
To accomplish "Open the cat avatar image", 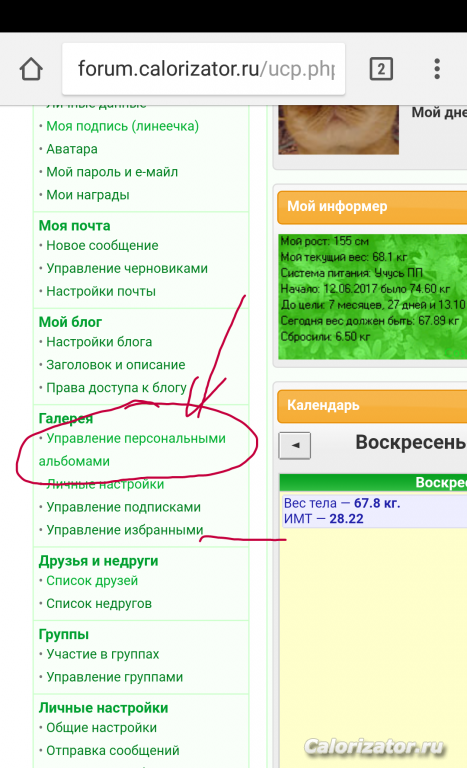I will coord(339,130).
